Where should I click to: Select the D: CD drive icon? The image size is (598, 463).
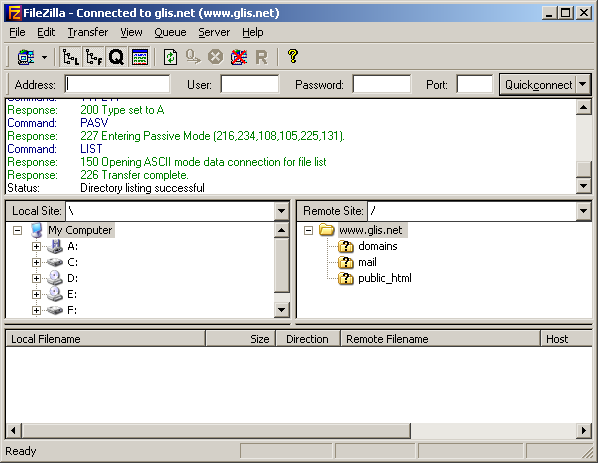[x=55, y=278]
